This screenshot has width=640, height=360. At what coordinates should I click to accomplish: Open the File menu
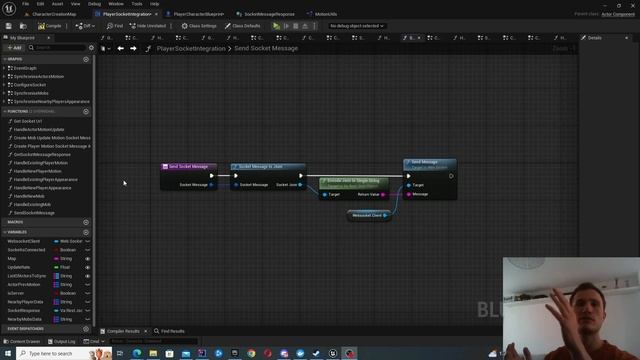[x=25, y=4]
